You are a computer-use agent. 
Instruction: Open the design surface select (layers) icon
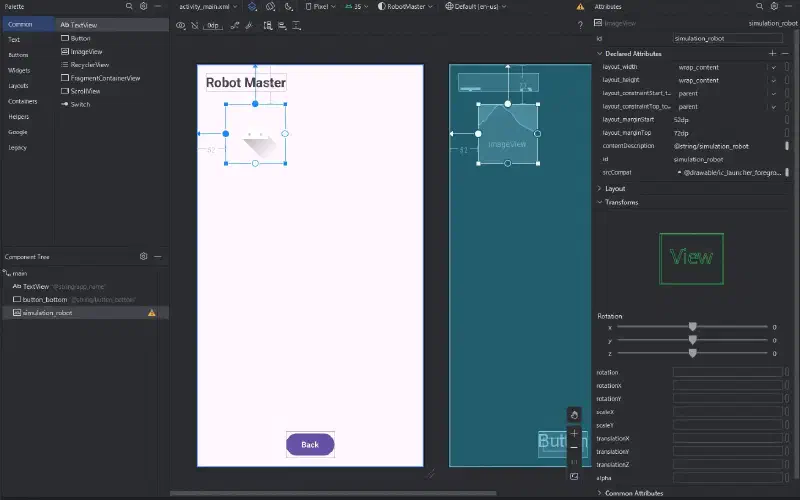252,7
